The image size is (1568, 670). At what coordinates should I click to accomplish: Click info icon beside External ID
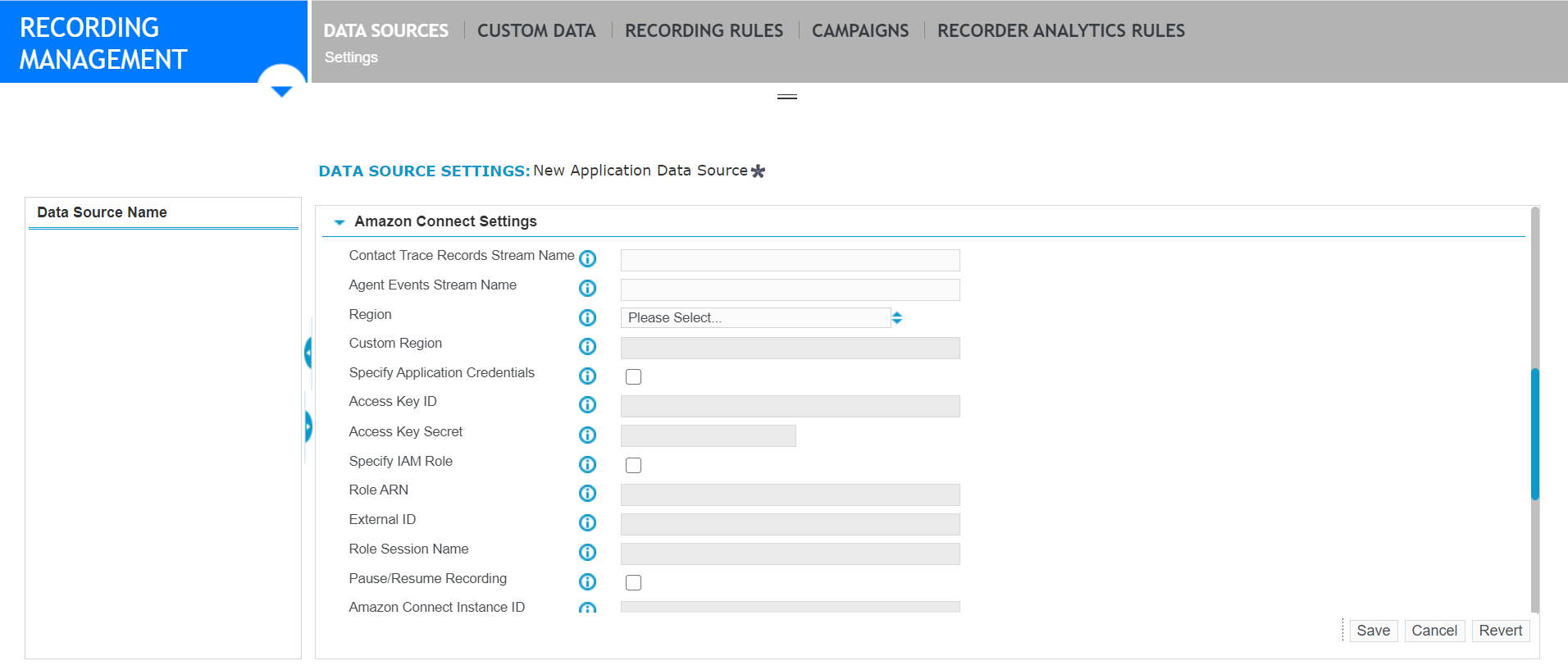click(587, 522)
